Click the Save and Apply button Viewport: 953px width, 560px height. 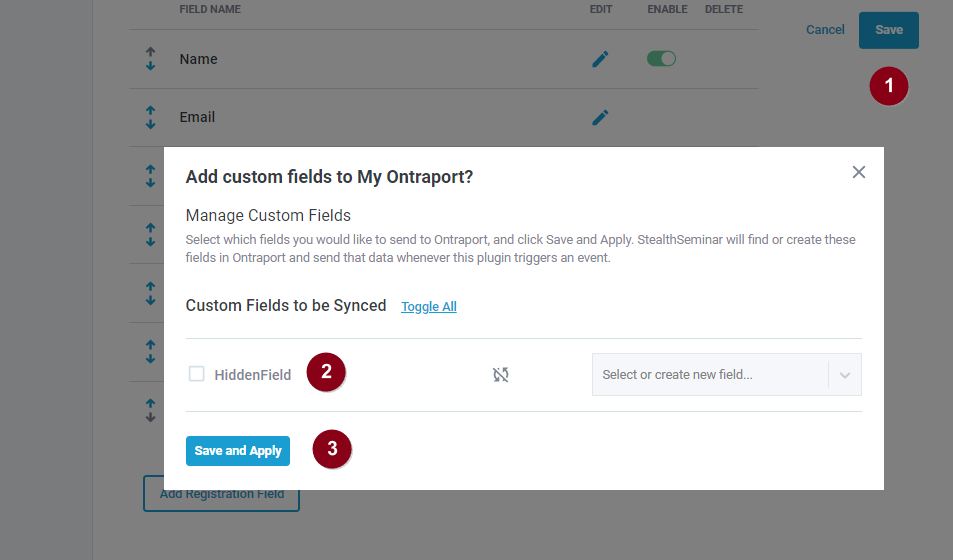point(238,451)
